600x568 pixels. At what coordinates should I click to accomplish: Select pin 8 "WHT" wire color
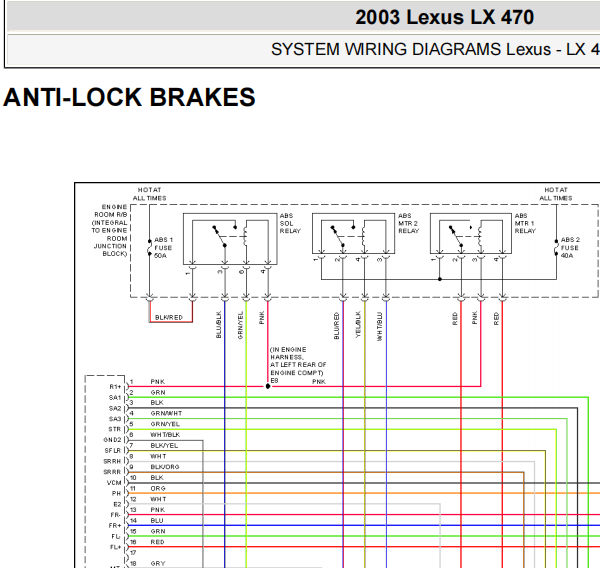click(x=158, y=456)
